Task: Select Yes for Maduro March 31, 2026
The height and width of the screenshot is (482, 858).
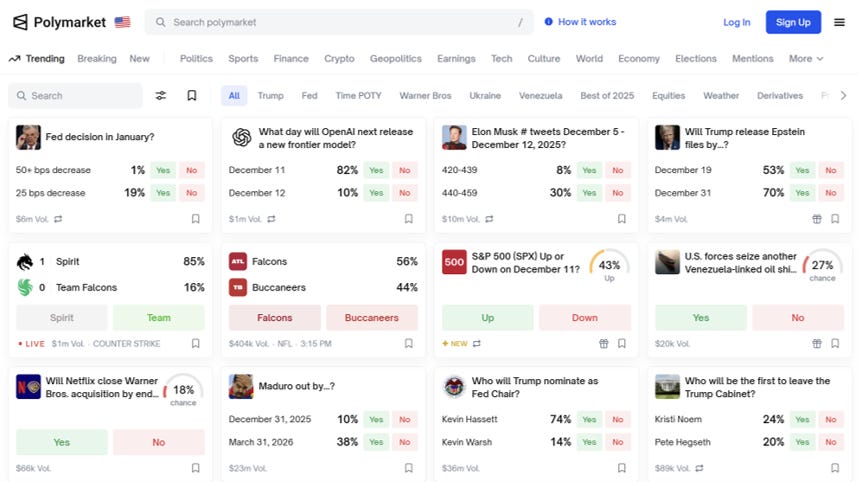Action: [376, 442]
